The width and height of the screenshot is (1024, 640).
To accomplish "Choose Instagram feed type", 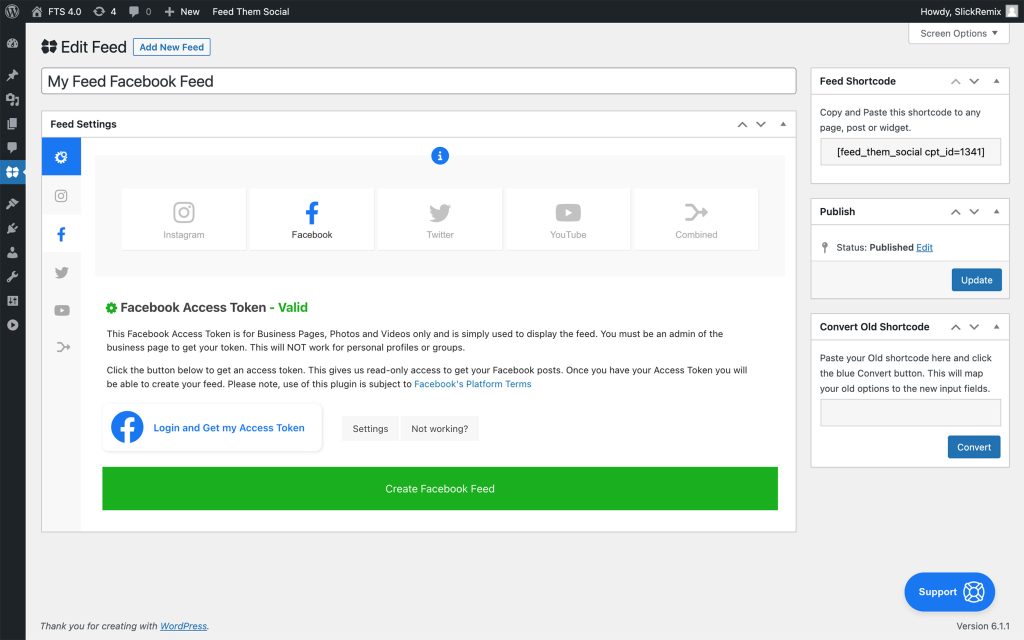I will 184,219.
